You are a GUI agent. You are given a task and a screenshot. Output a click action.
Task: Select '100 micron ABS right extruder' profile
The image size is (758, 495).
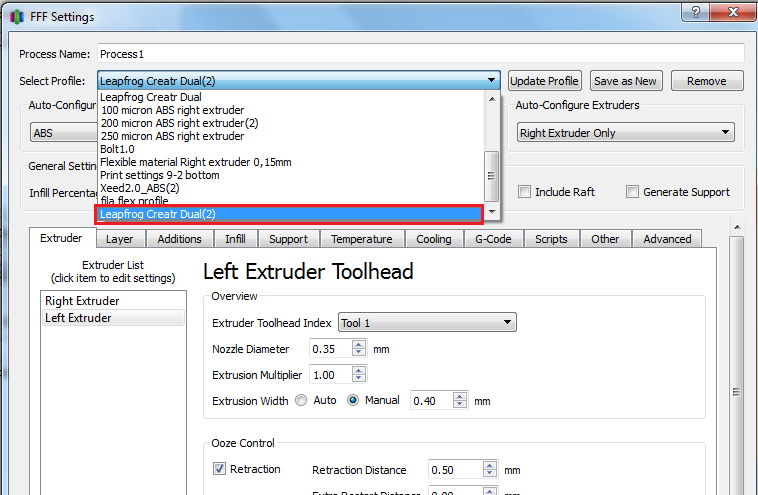(291, 110)
